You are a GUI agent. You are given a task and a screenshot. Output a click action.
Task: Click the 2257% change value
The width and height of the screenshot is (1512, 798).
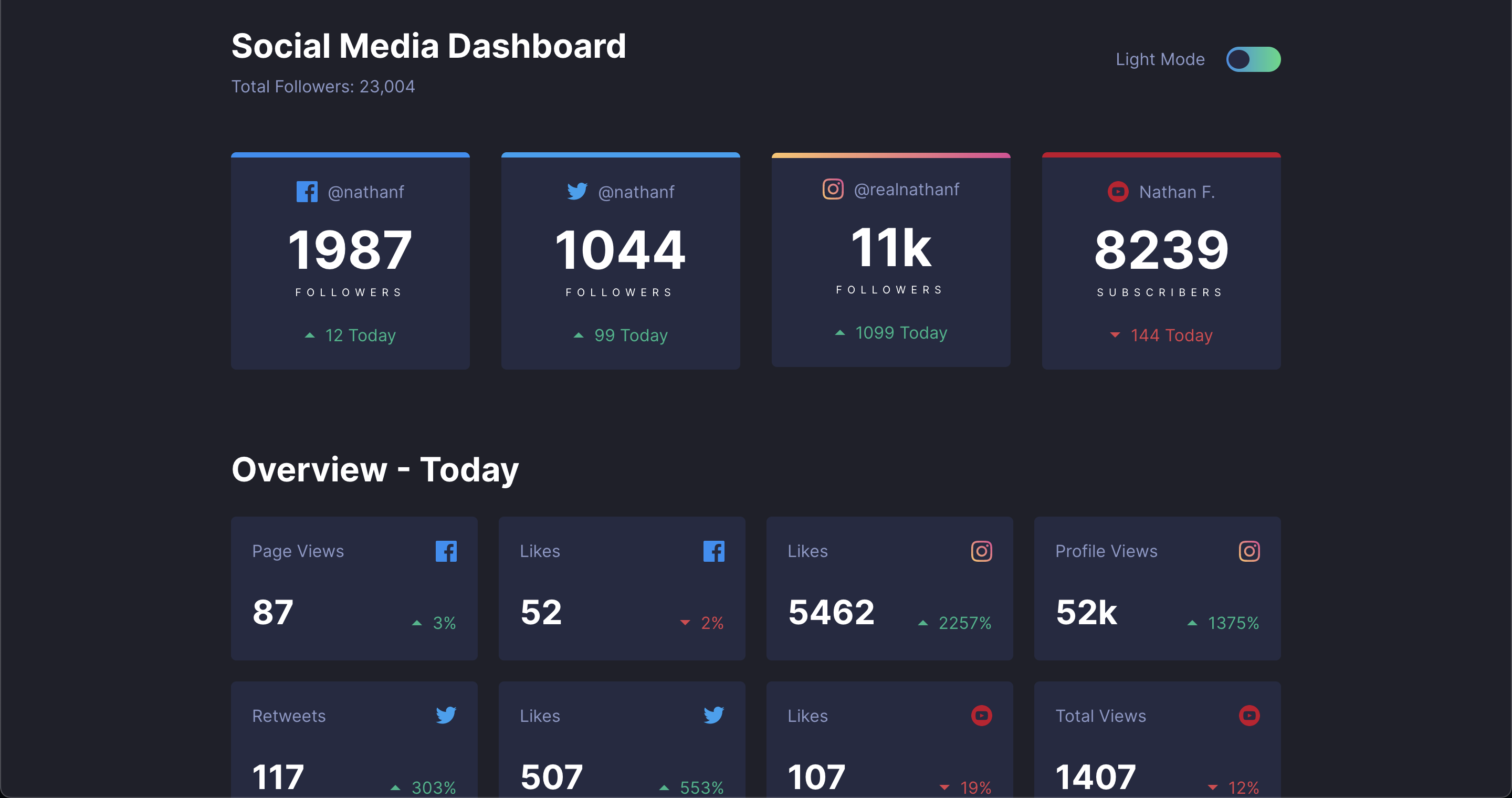click(x=965, y=623)
